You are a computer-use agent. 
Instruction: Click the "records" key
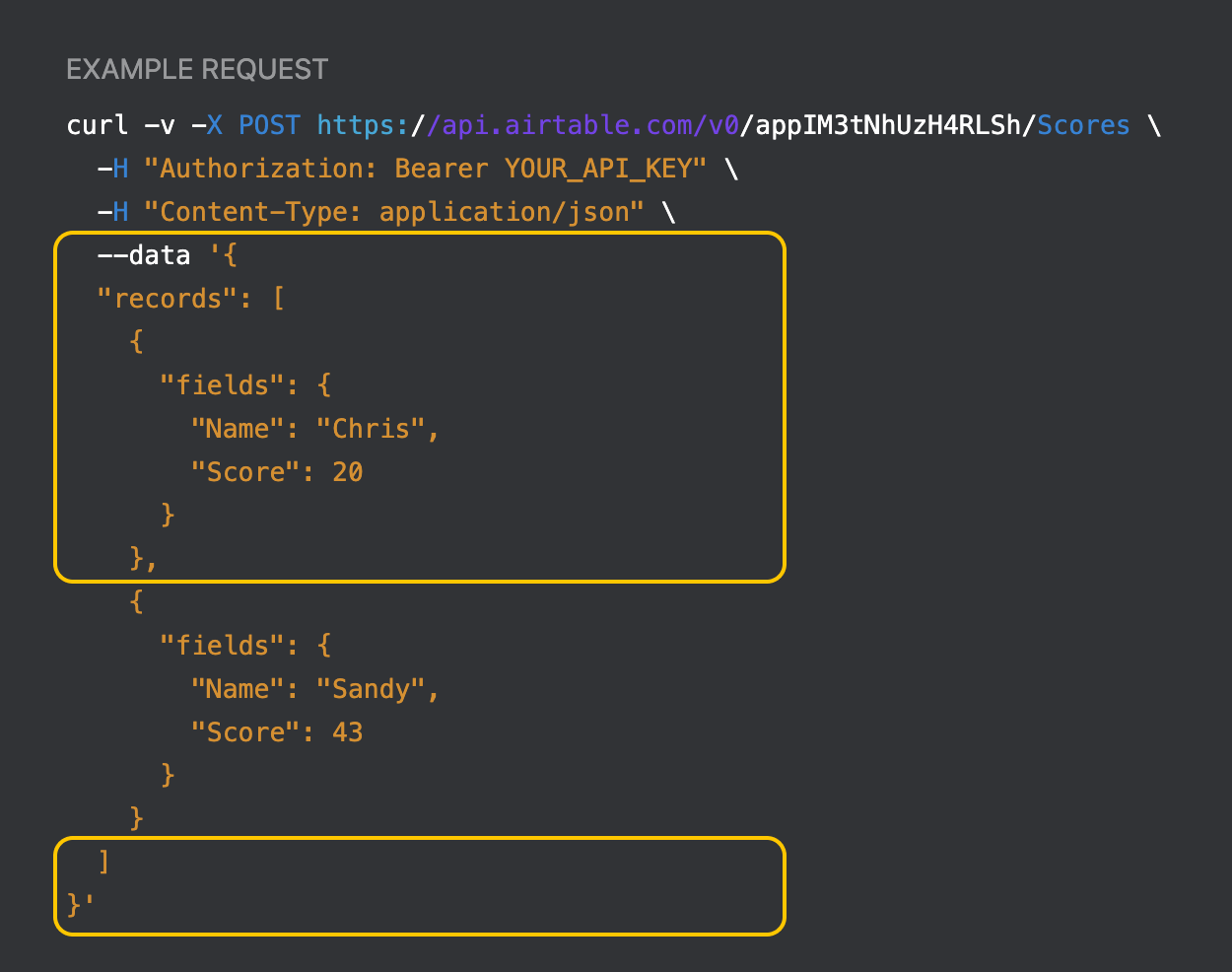pos(167,300)
